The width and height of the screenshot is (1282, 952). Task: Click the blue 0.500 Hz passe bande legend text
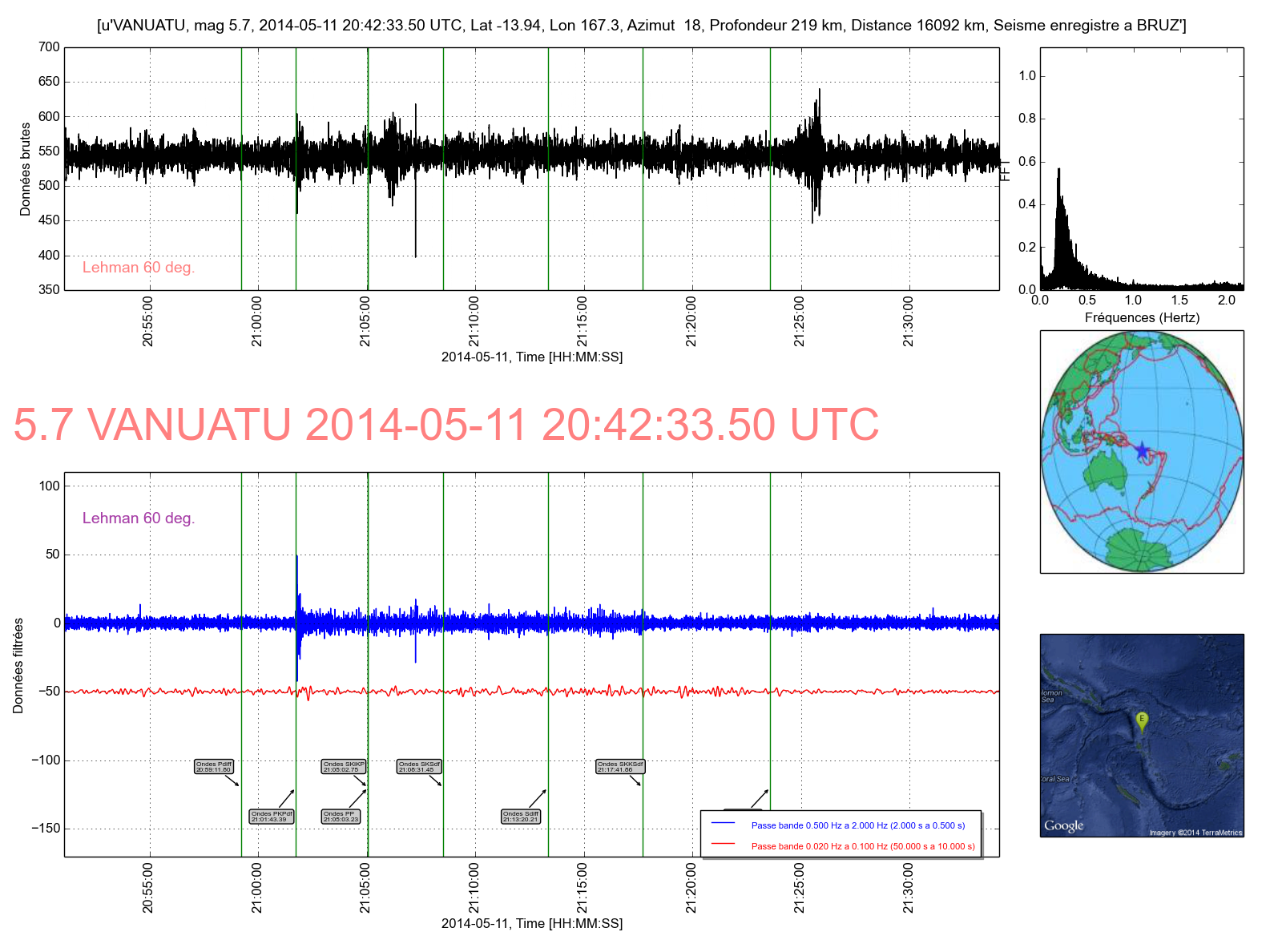[x=858, y=825]
